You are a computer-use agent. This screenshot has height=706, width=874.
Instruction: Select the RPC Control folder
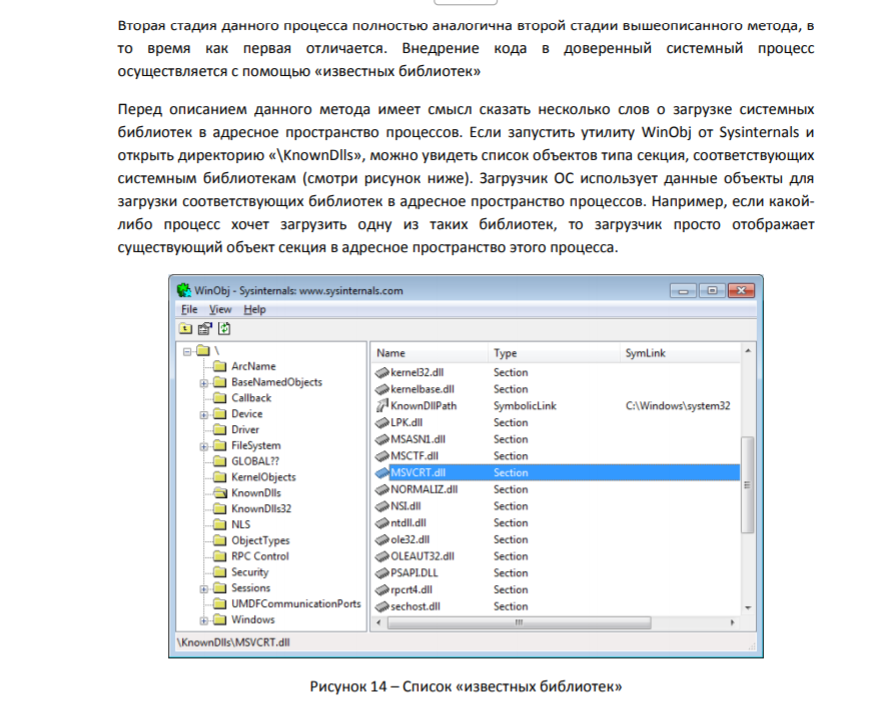[260, 556]
